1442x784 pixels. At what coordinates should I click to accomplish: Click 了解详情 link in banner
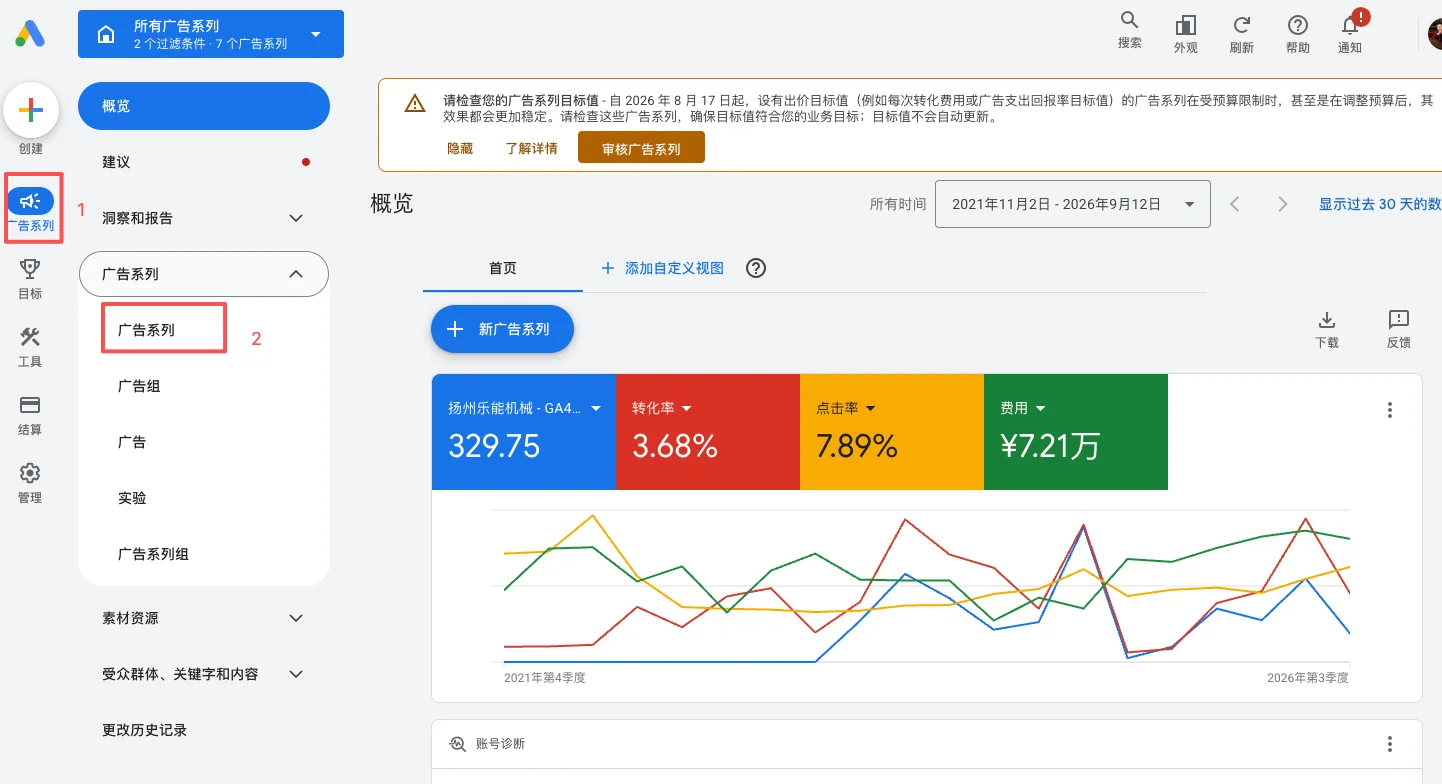point(532,148)
